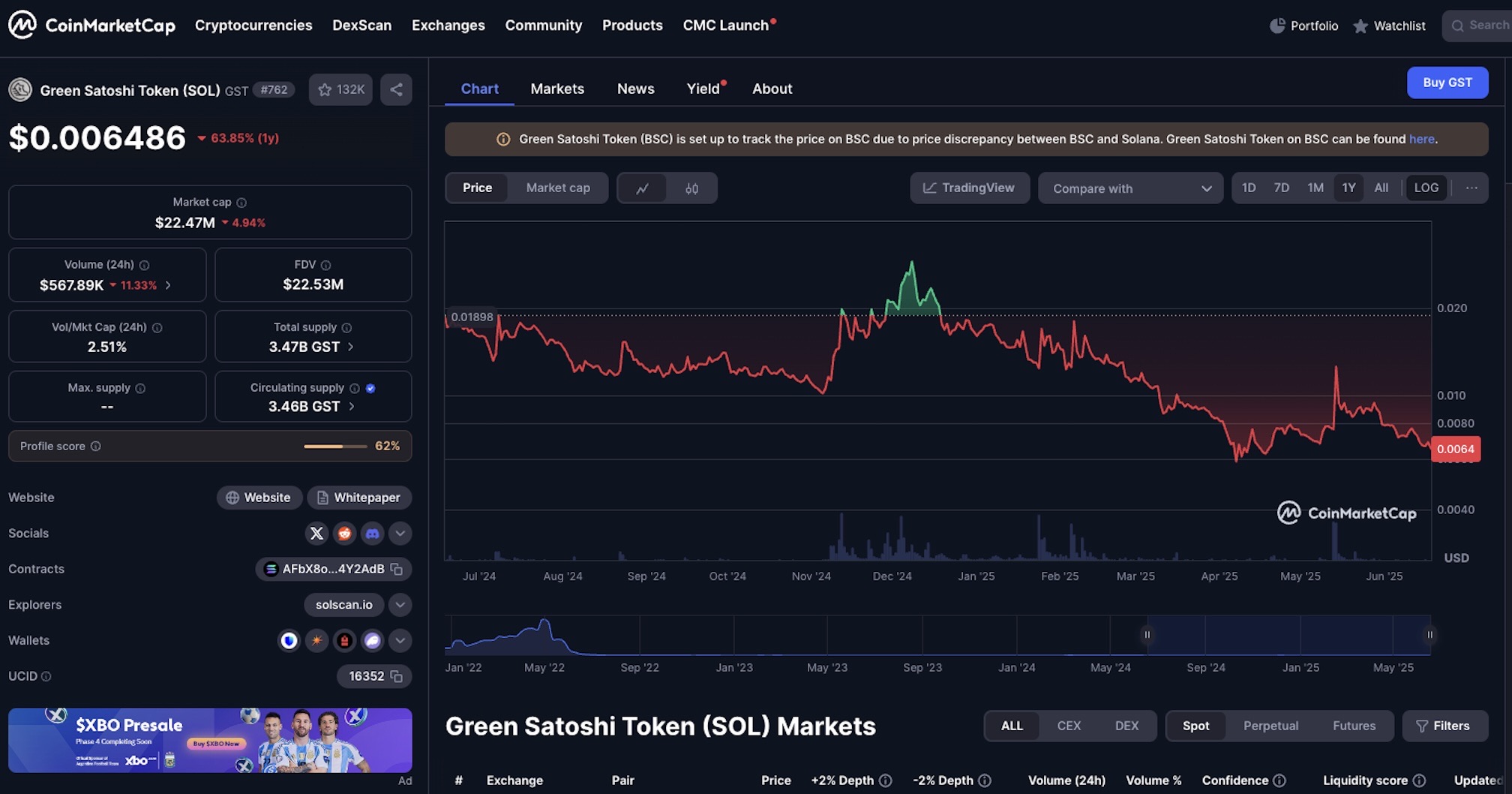
Task: Open the Discord social icon
Action: [372, 534]
